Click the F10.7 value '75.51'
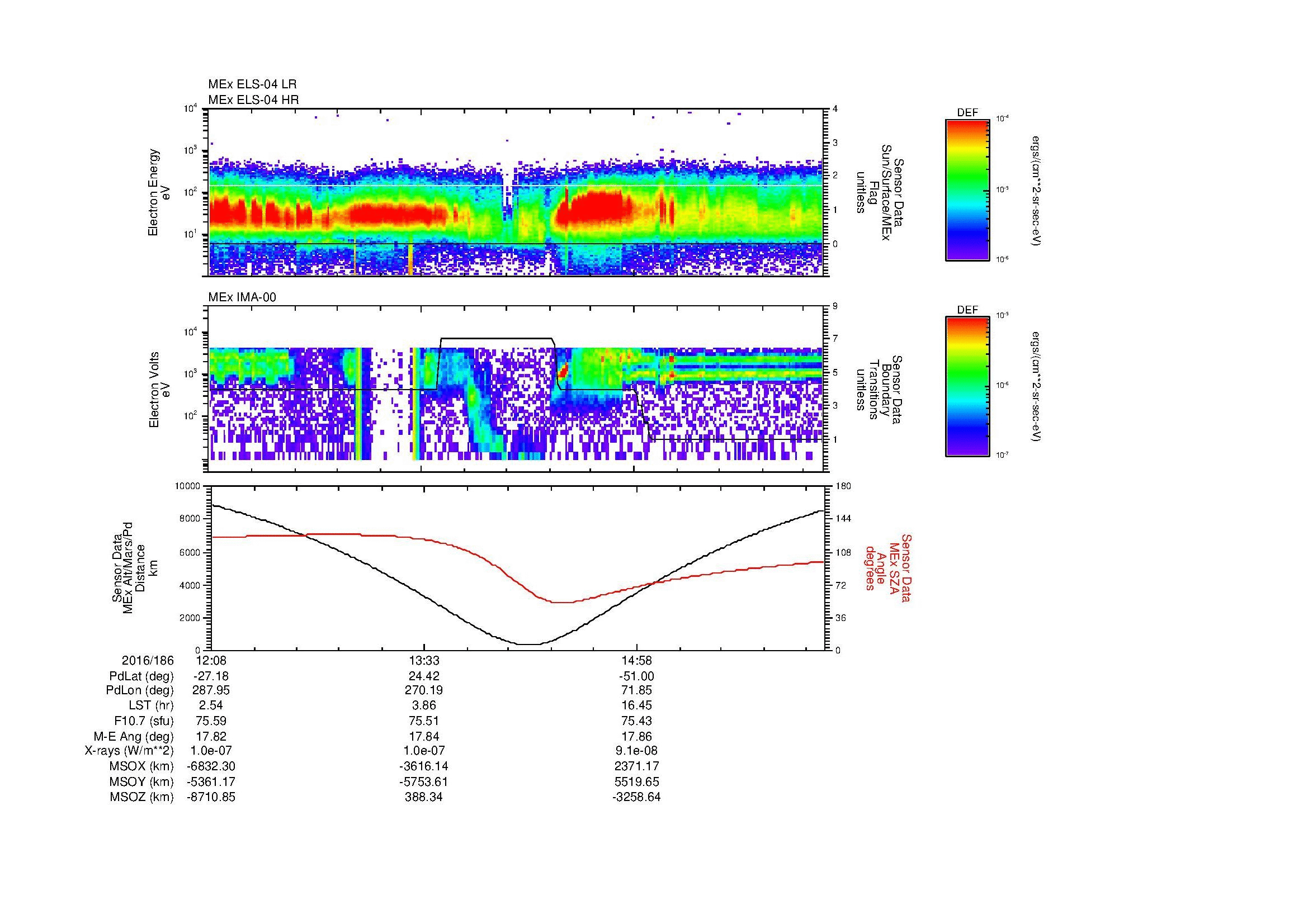1308x924 pixels. coord(424,721)
